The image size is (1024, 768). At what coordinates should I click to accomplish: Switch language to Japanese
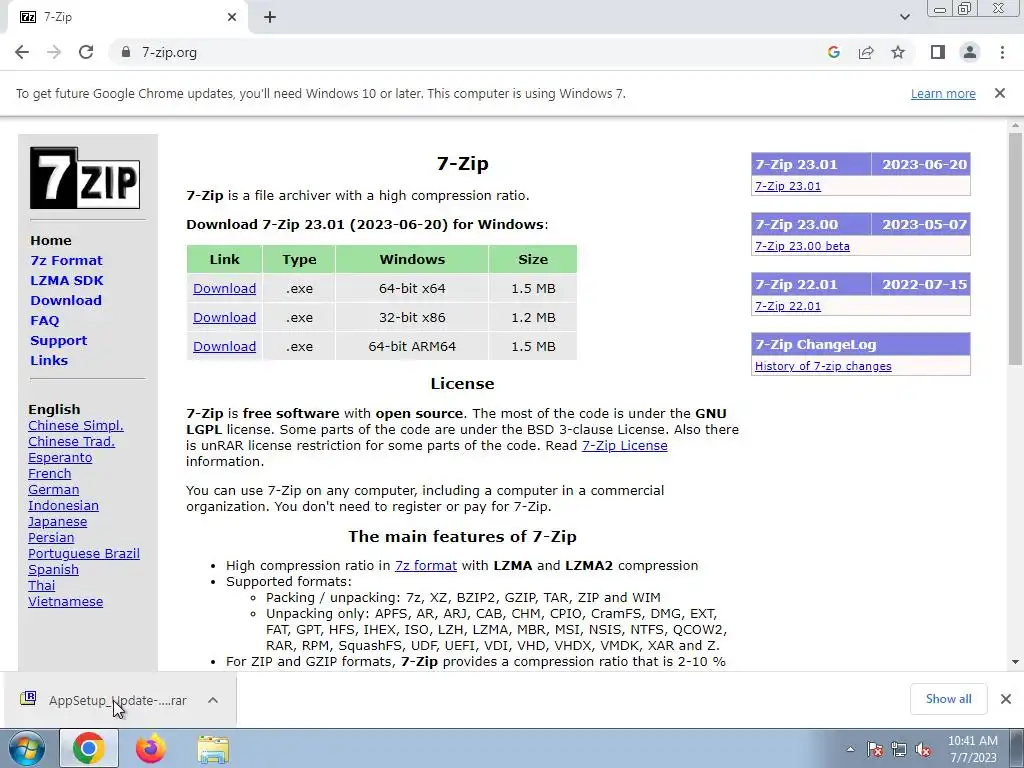point(57,522)
